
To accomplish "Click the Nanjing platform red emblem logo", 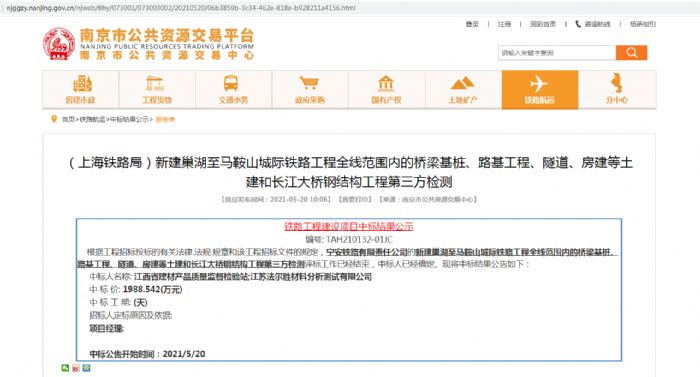I will [x=59, y=44].
